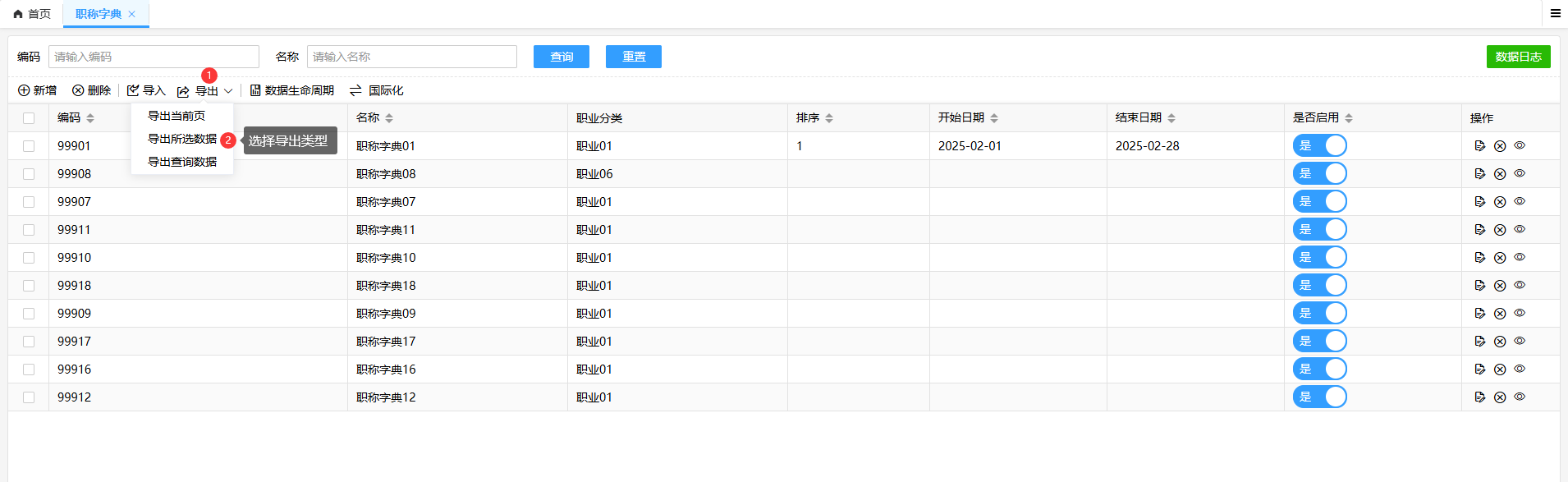
Task: Open 数据生命周期 data lifecycle
Action: point(291,90)
